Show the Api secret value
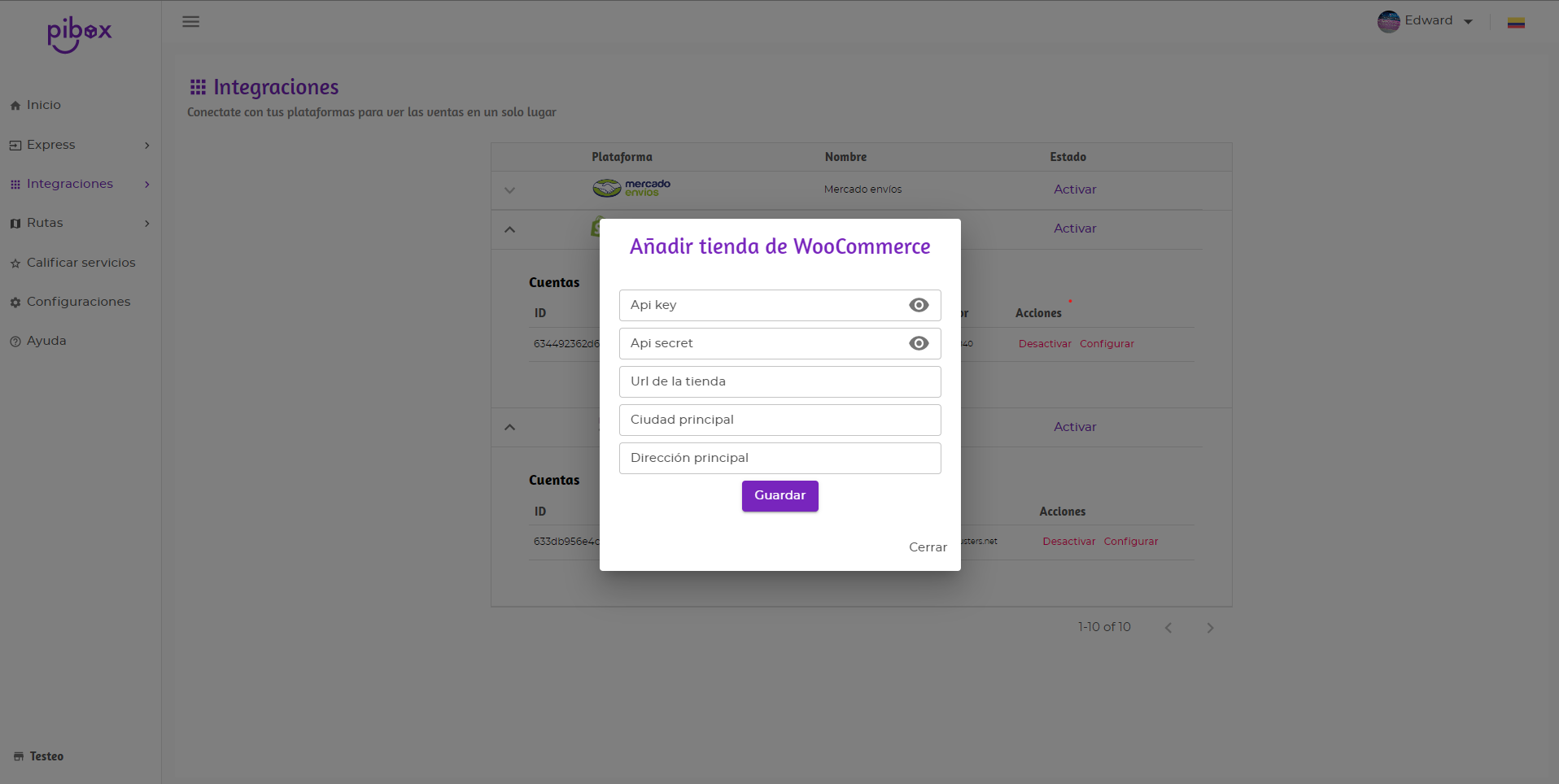1559x784 pixels. pyautogui.click(x=919, y=343)
